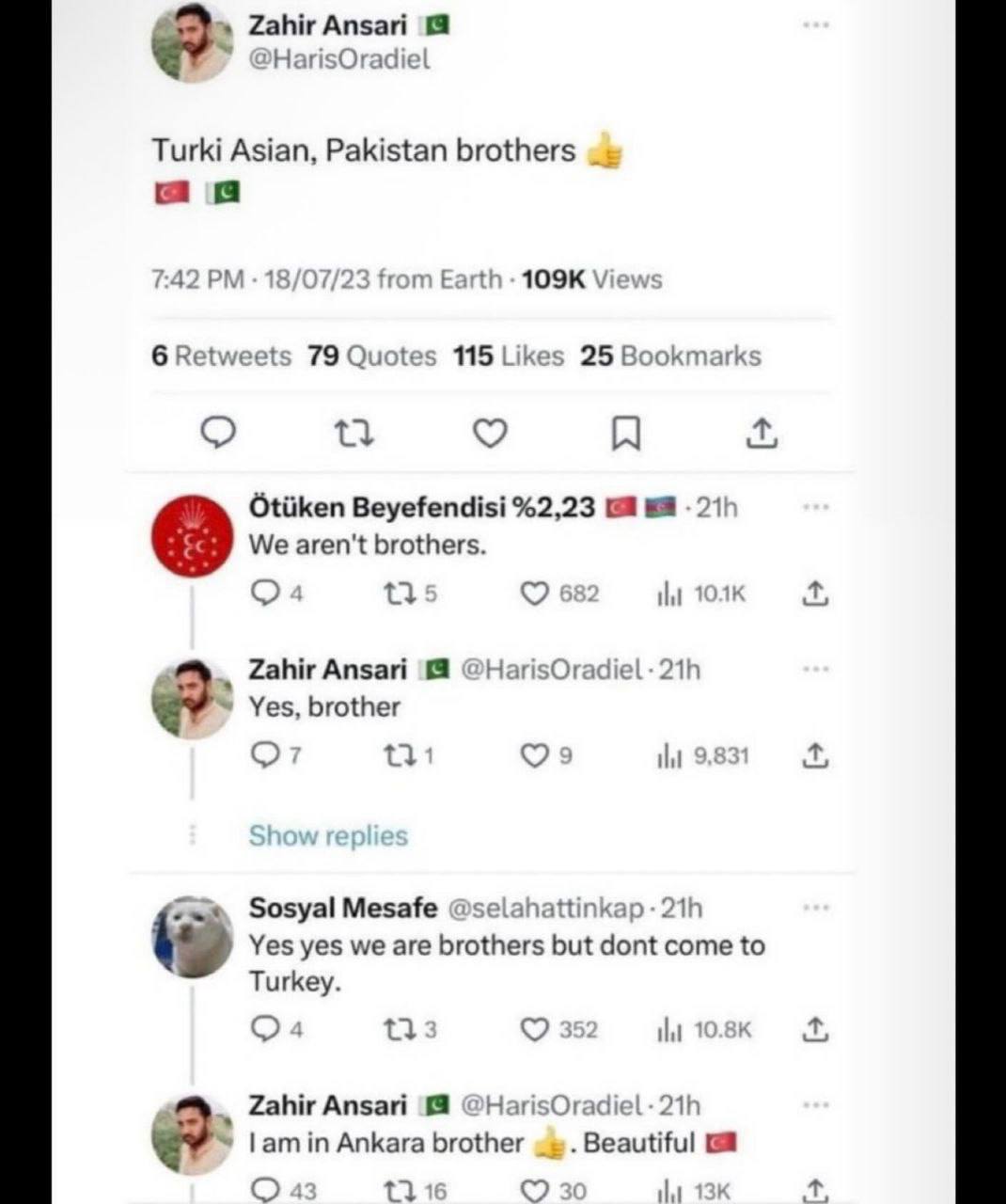Open the @HarisOradiel profile handle at top
The height and width of the screenshot is (1204, 1006).
(x=339, y=59)
